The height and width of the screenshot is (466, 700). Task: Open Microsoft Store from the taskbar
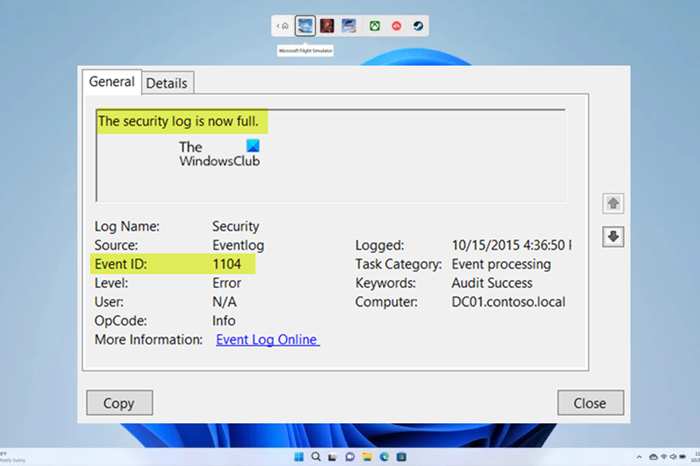[x=401, y=457]
